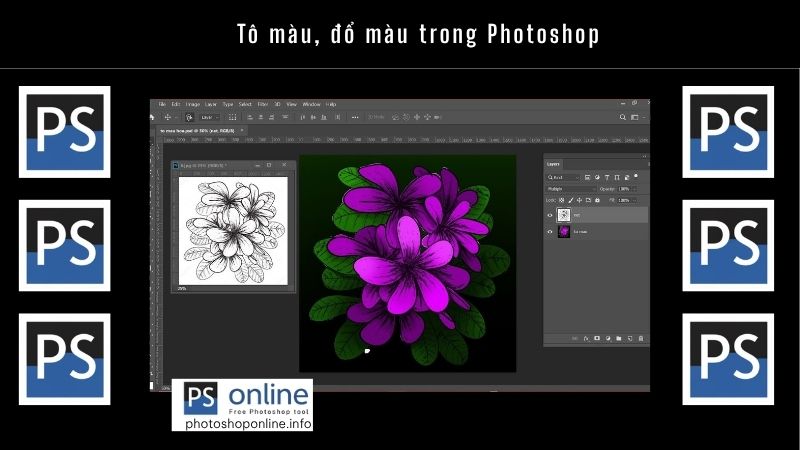The height and width of the screenshot is (450, 800).
Task: Open the Filter menu
Action: [263, 104]
